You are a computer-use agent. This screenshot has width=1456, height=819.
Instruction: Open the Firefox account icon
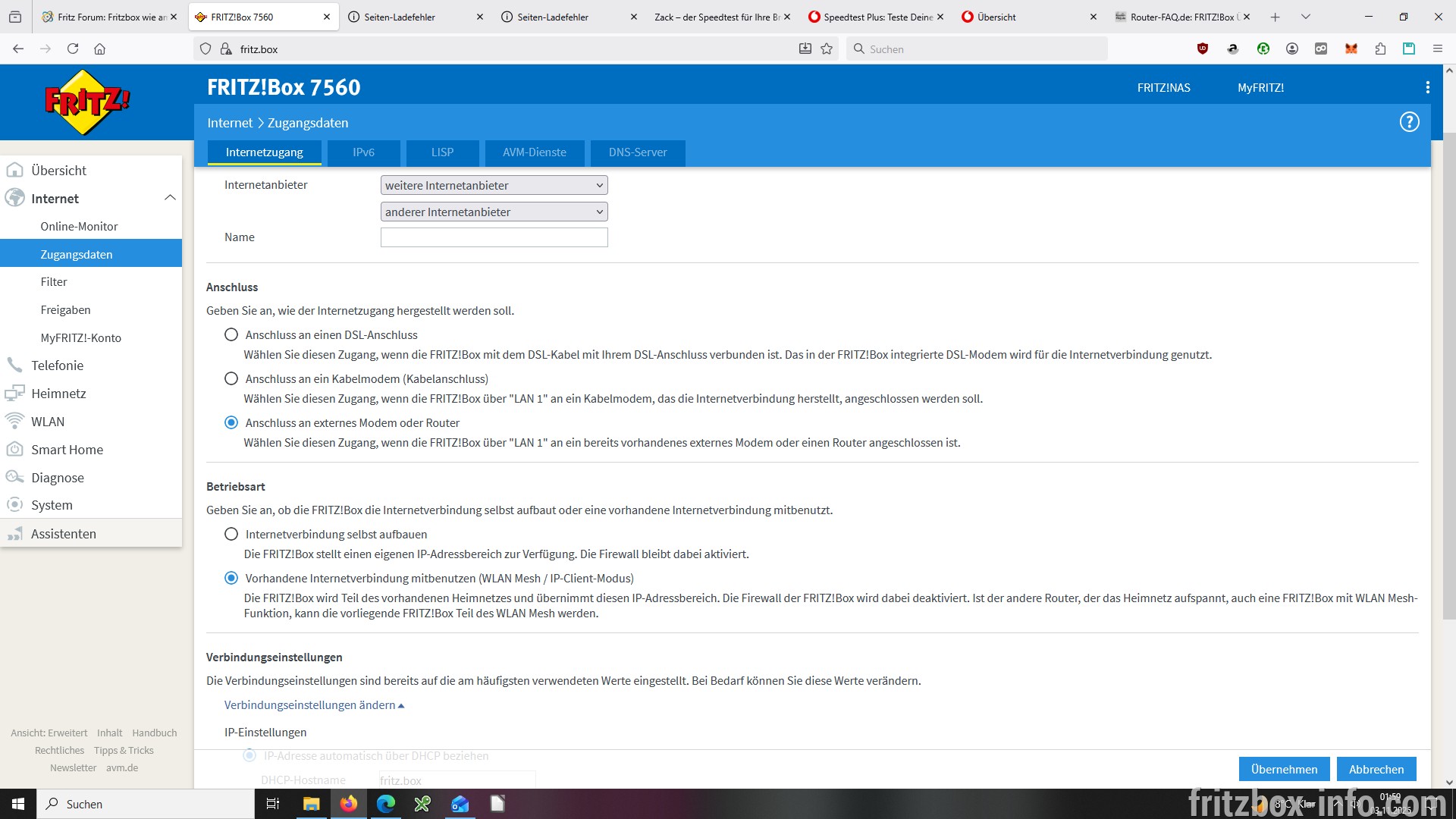click(1292, 49)
